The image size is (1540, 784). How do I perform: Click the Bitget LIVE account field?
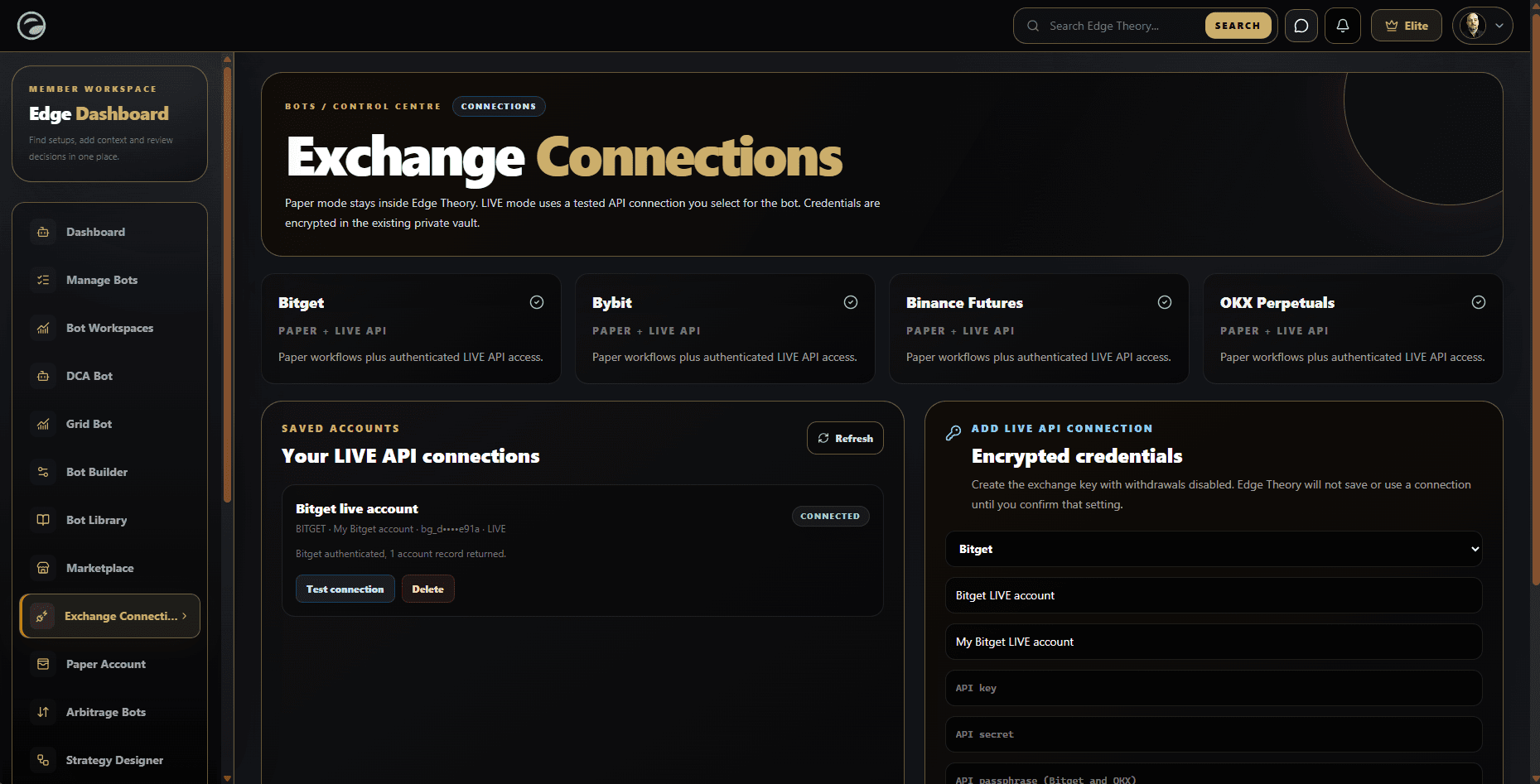click(x=1214, y=595)
